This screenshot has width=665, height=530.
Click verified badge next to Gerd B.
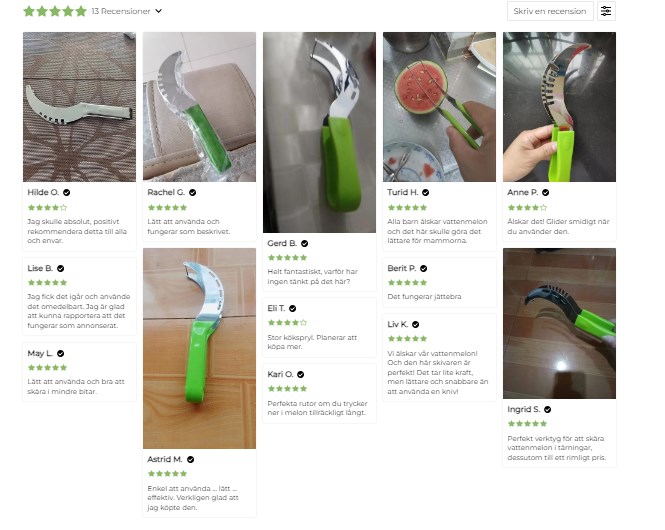(305, 243)
